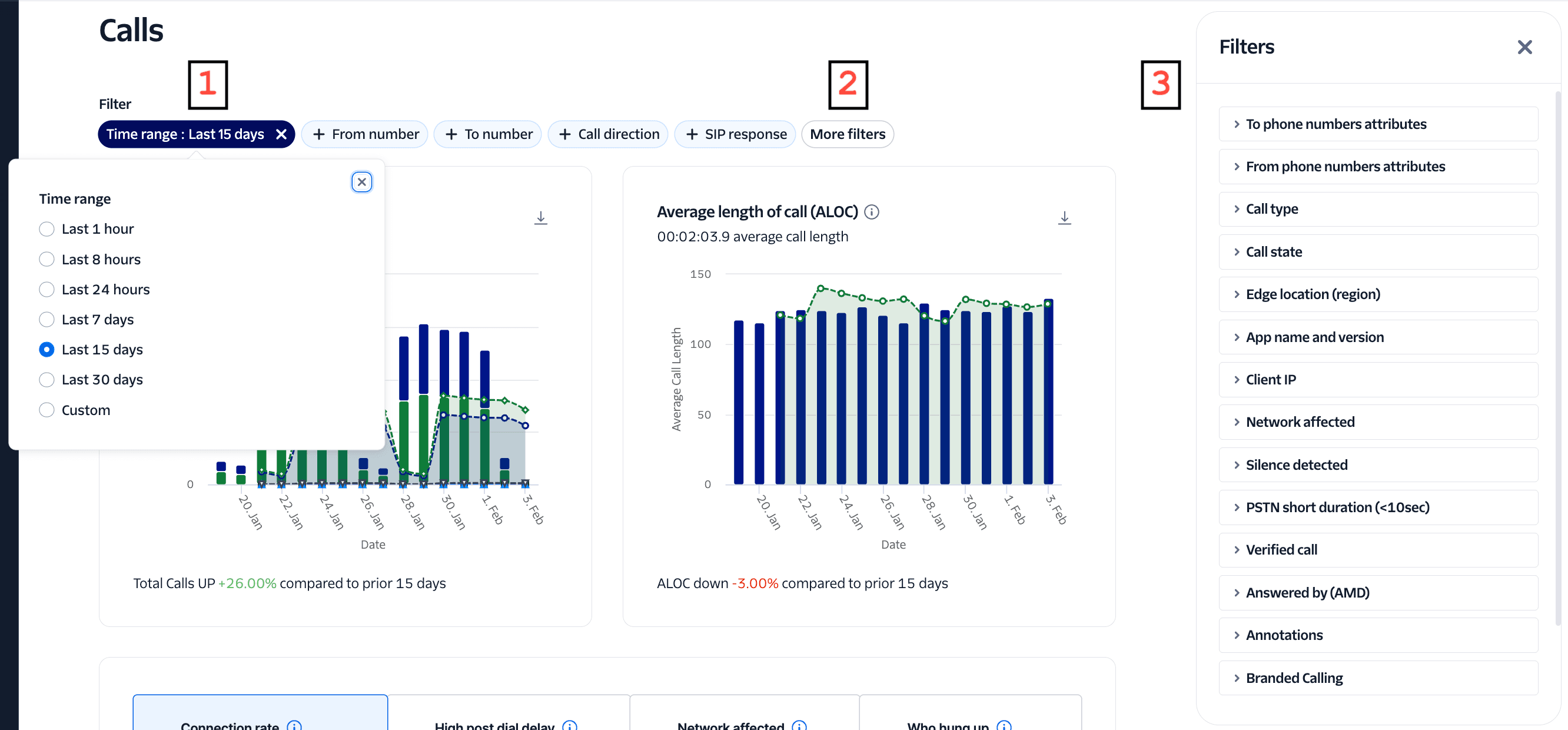Expand the Branded Calling filter section
This screenshot has width=1568, height=730.
click(x=1294, y=678)
